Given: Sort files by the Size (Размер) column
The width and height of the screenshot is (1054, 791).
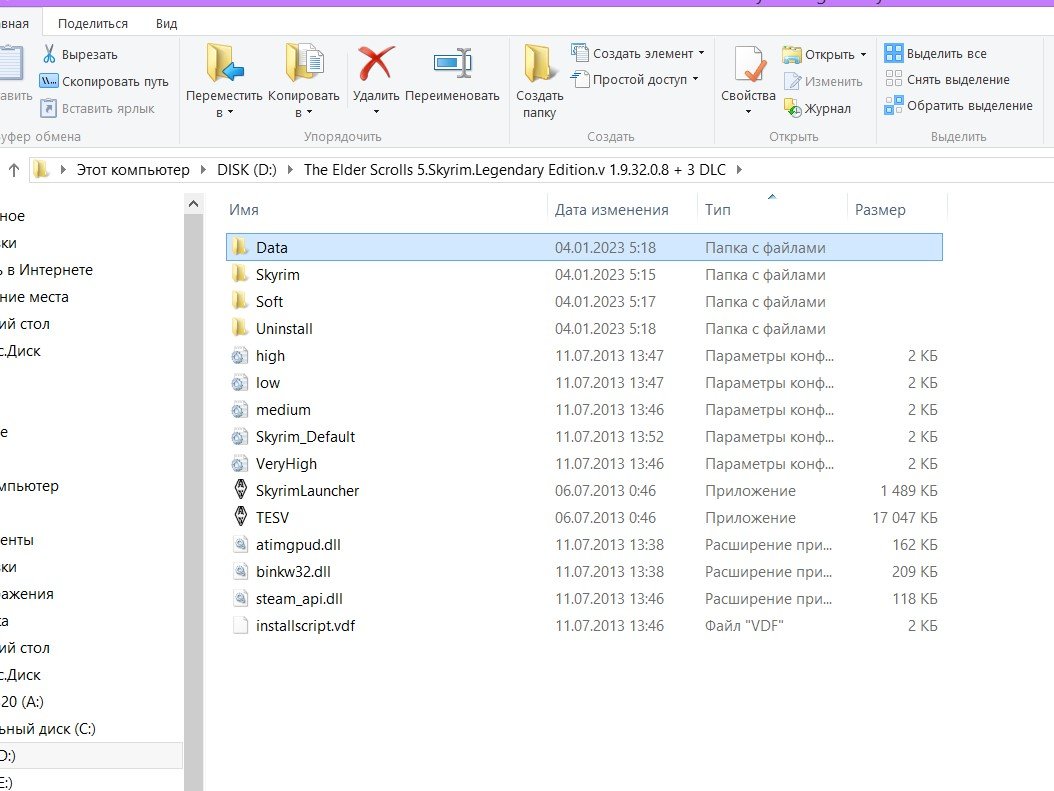Looking at the screenshot, I should [x=880, y=210].
